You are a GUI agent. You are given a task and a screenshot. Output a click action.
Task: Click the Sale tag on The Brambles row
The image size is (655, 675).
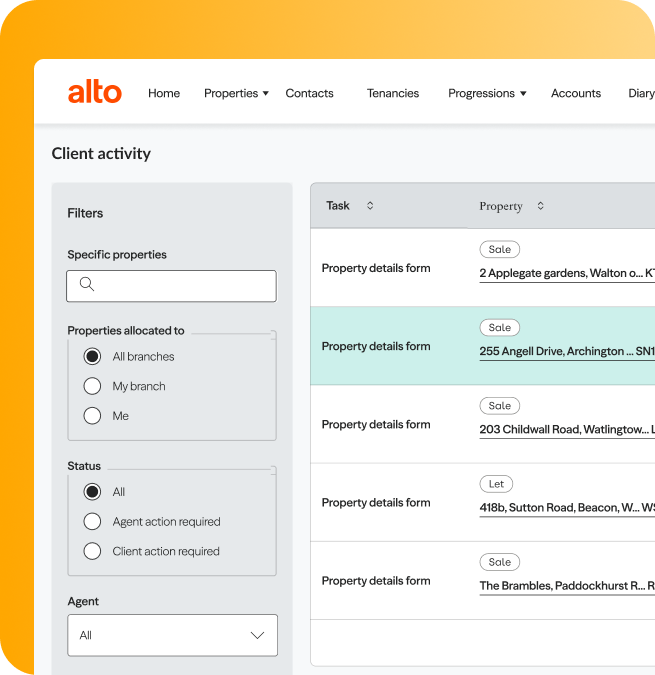[x=500, y=562]
